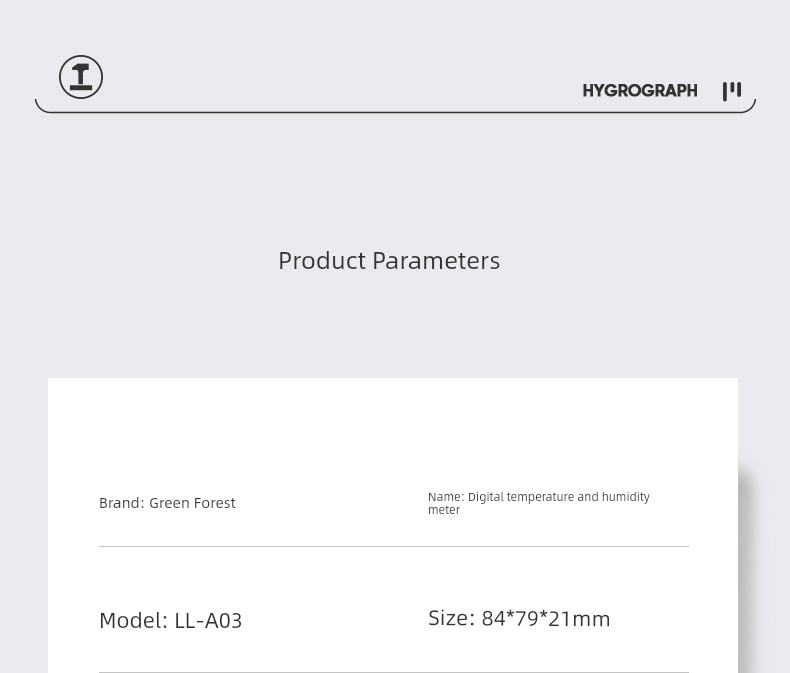
Task: Select the LL-A03 model number
Action: point(208,620)
